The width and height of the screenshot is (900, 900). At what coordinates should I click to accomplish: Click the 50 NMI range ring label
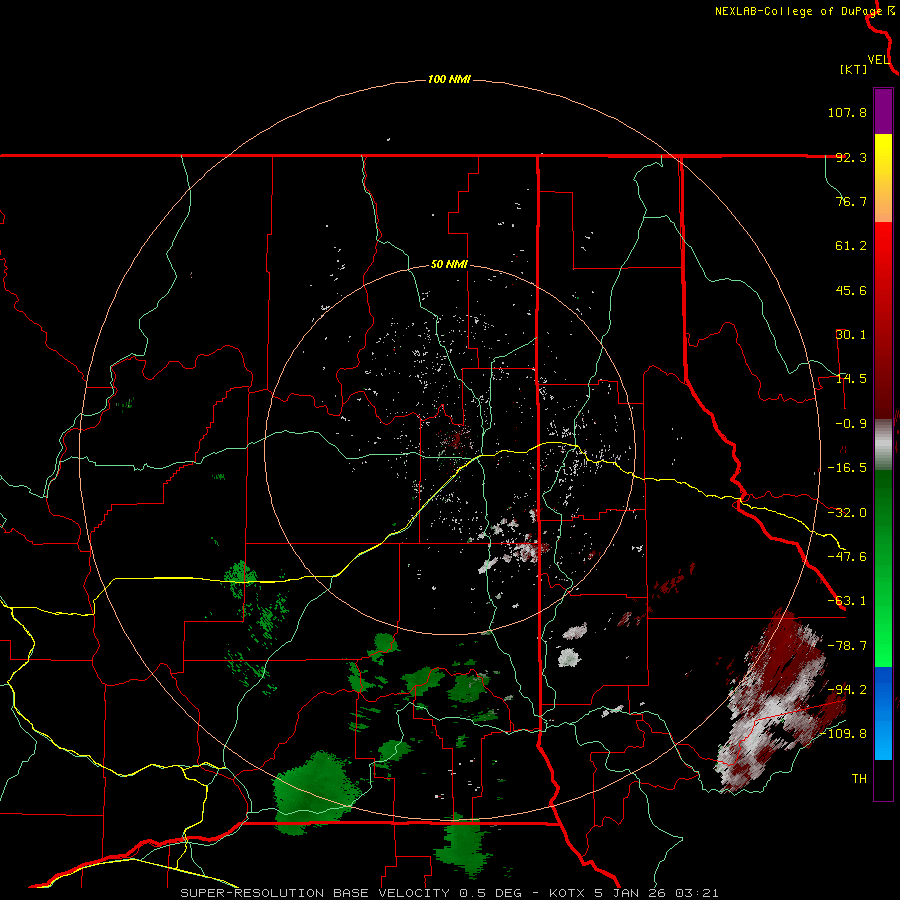(449, 265)
